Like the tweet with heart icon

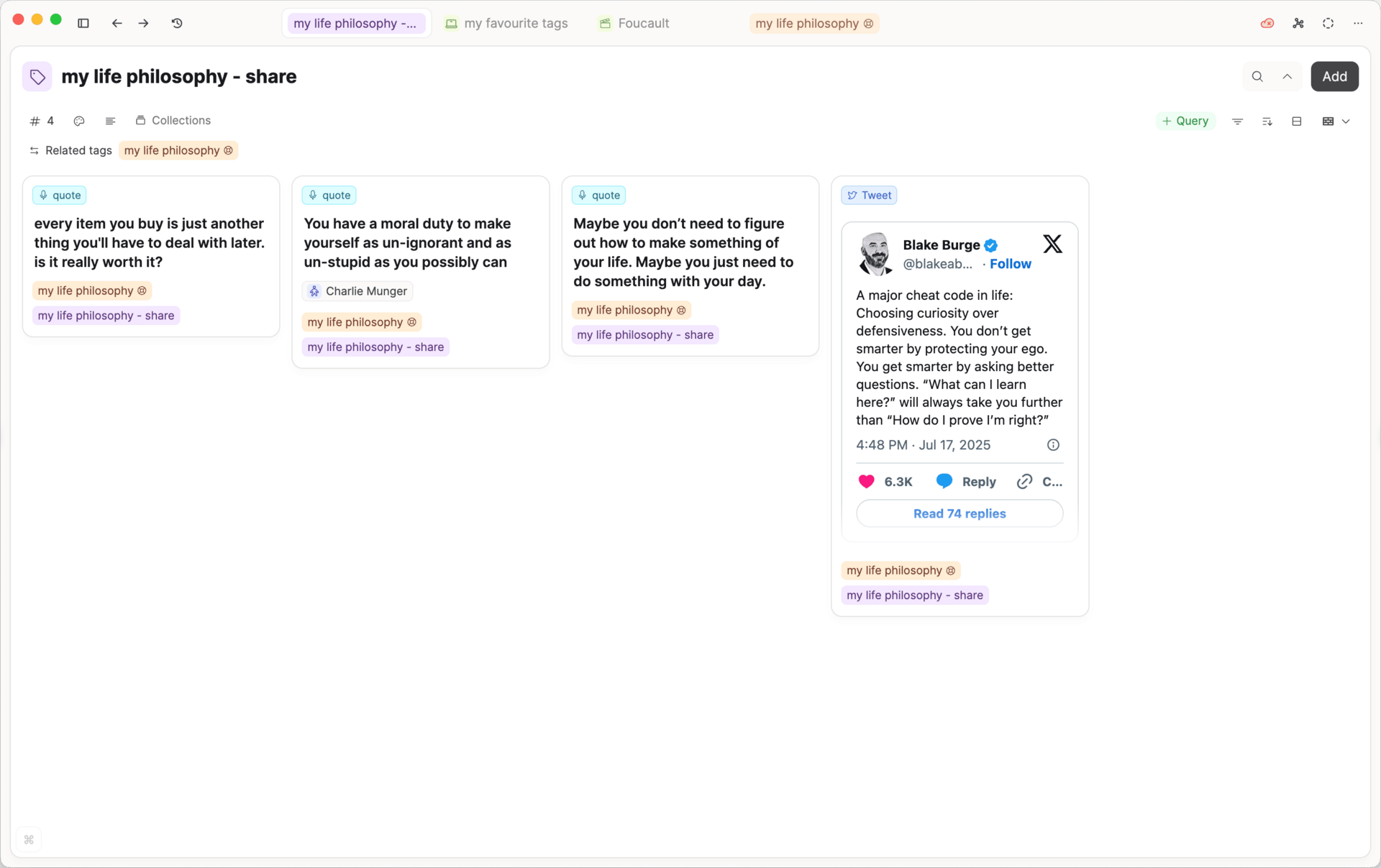pos(866,482)
